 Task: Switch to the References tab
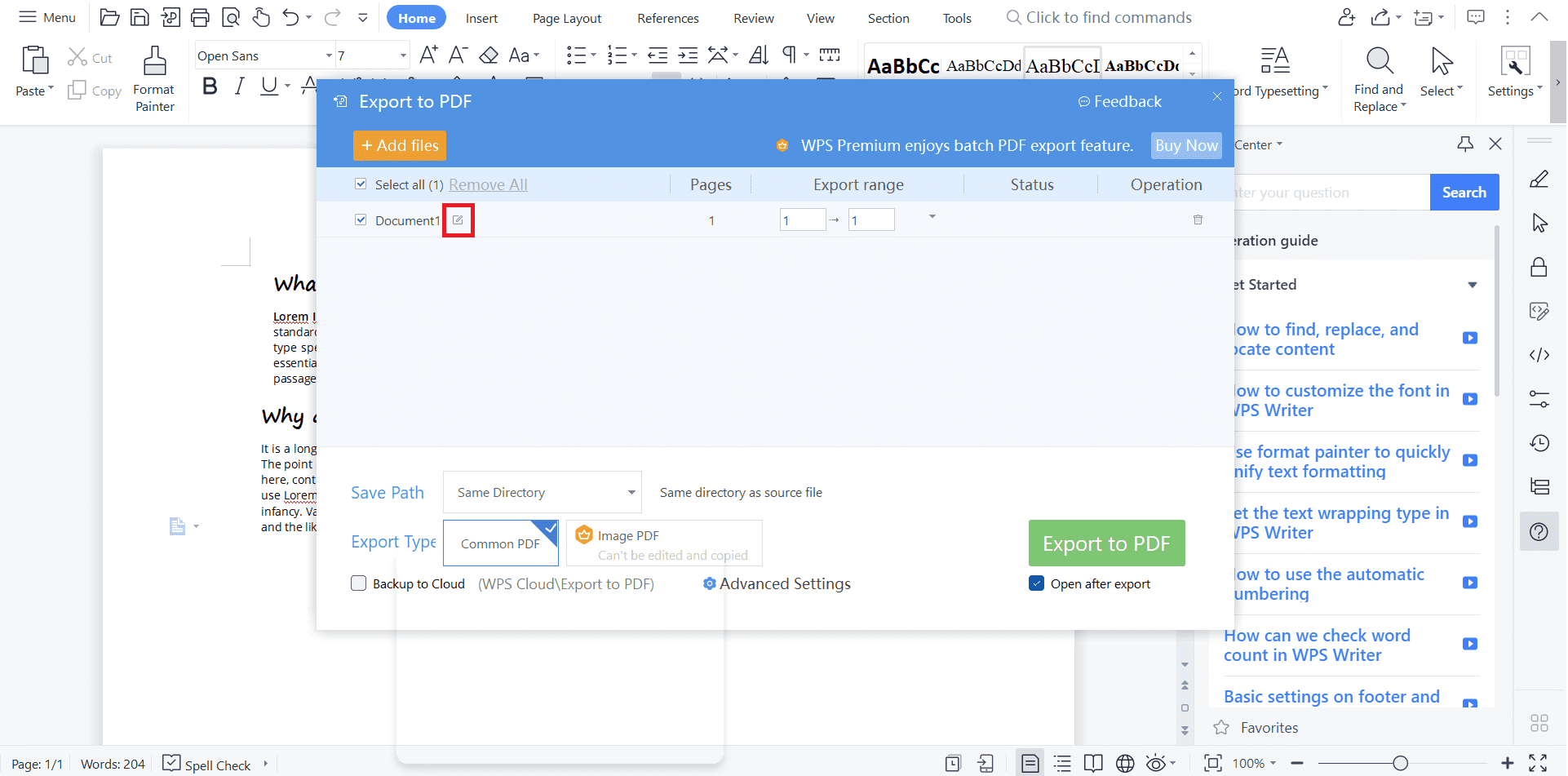coord(668,18)
